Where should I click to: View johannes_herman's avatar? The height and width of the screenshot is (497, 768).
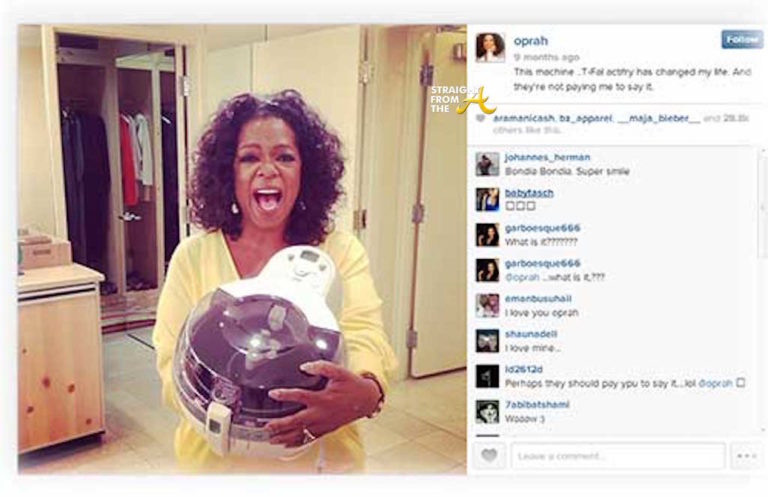pos(487,164)
